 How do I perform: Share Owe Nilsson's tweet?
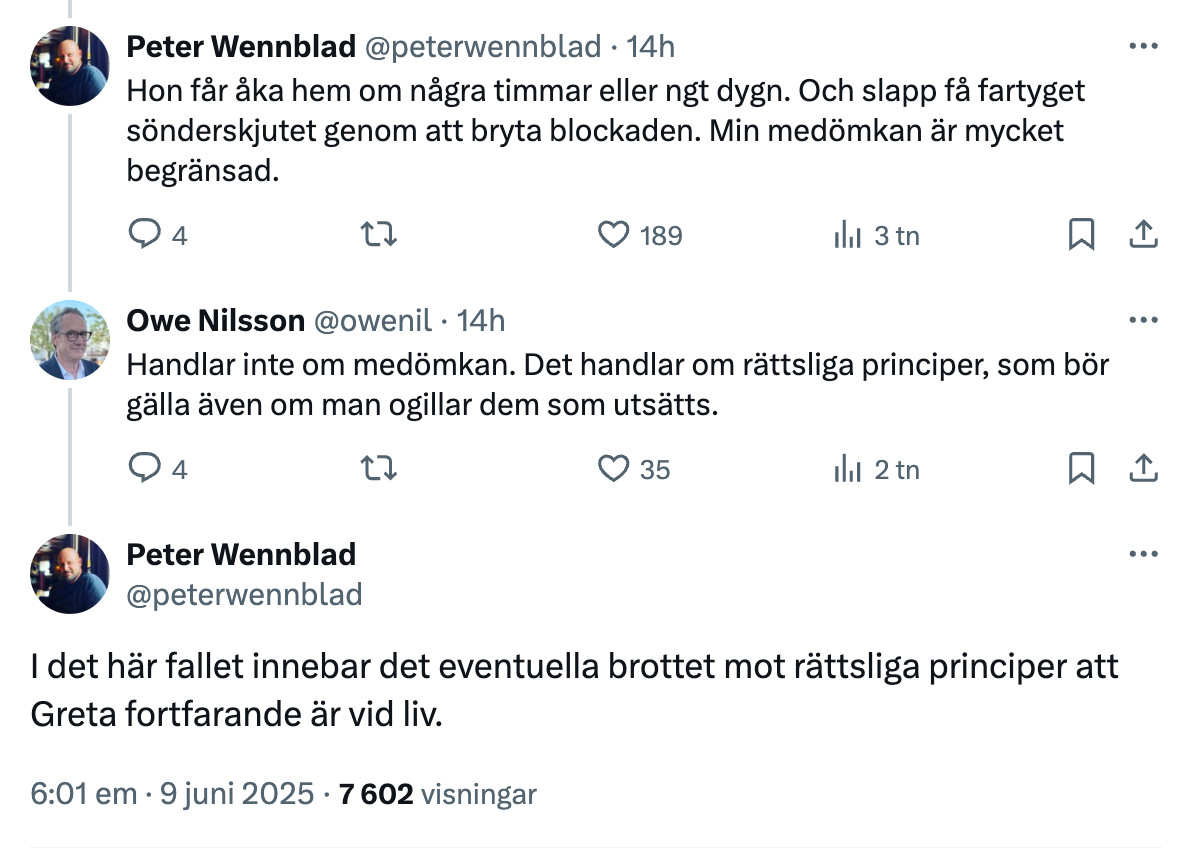pos(1143,468)
